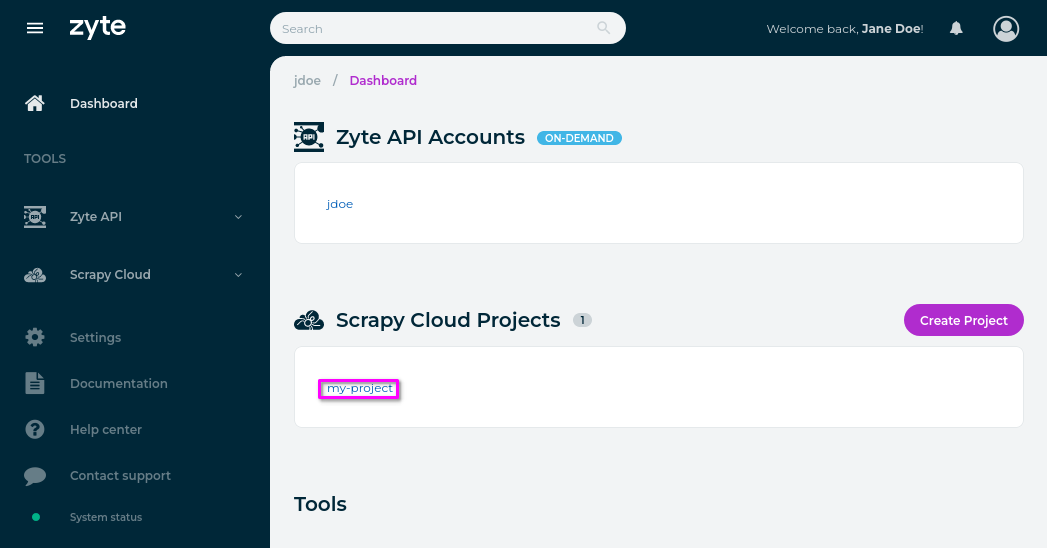Open Scrapy Cloud sidebar item
The width and height of the screenshot is (1047, 548).
(x=110, y=275)
